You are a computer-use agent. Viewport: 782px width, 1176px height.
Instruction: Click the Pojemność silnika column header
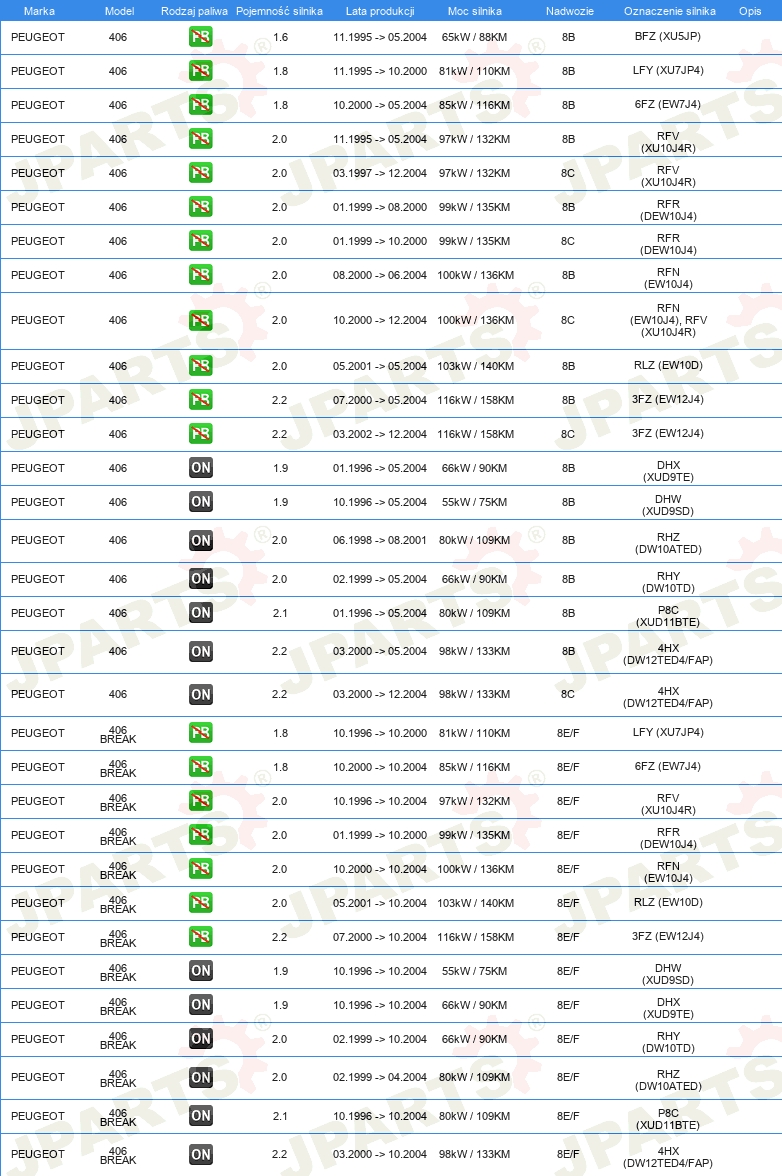(x=279, y=11)
